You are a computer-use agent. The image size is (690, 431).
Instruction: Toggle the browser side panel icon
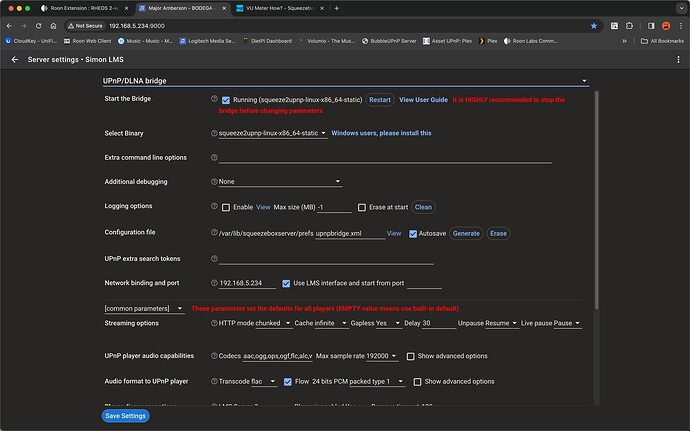pos(651,26)
